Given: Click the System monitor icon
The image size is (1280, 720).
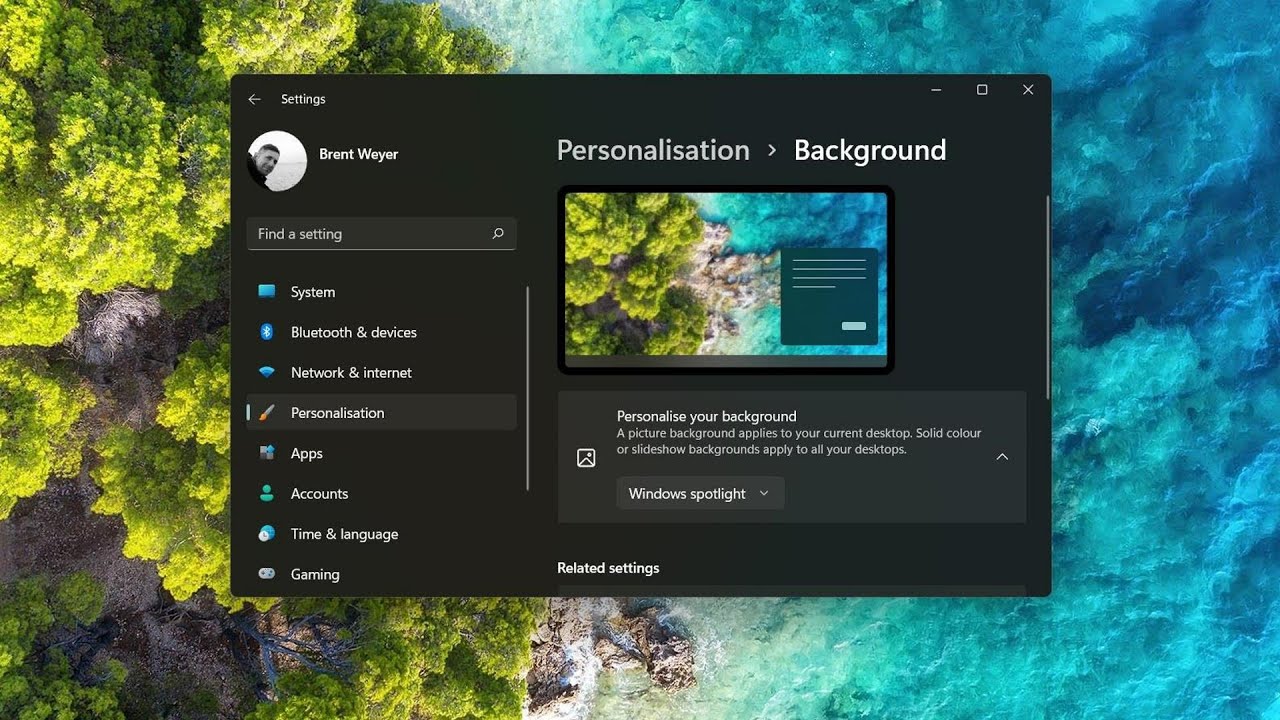Looking at the screenshot, I should tap(267, 292).
